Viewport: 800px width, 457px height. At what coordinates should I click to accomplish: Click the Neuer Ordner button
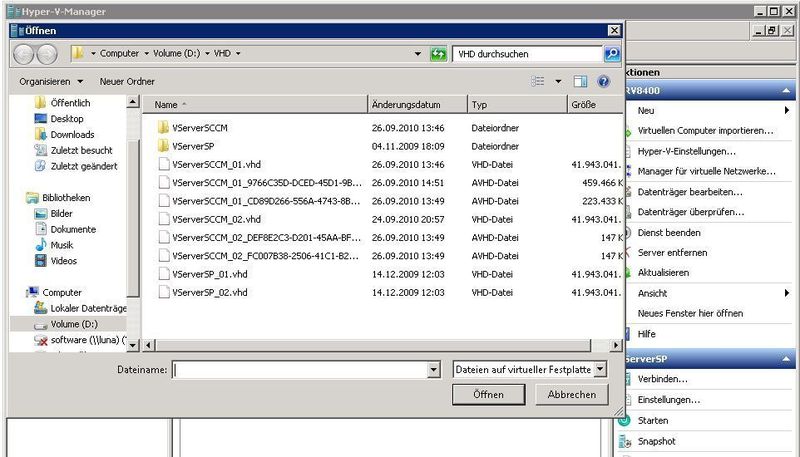coord(127,82)
